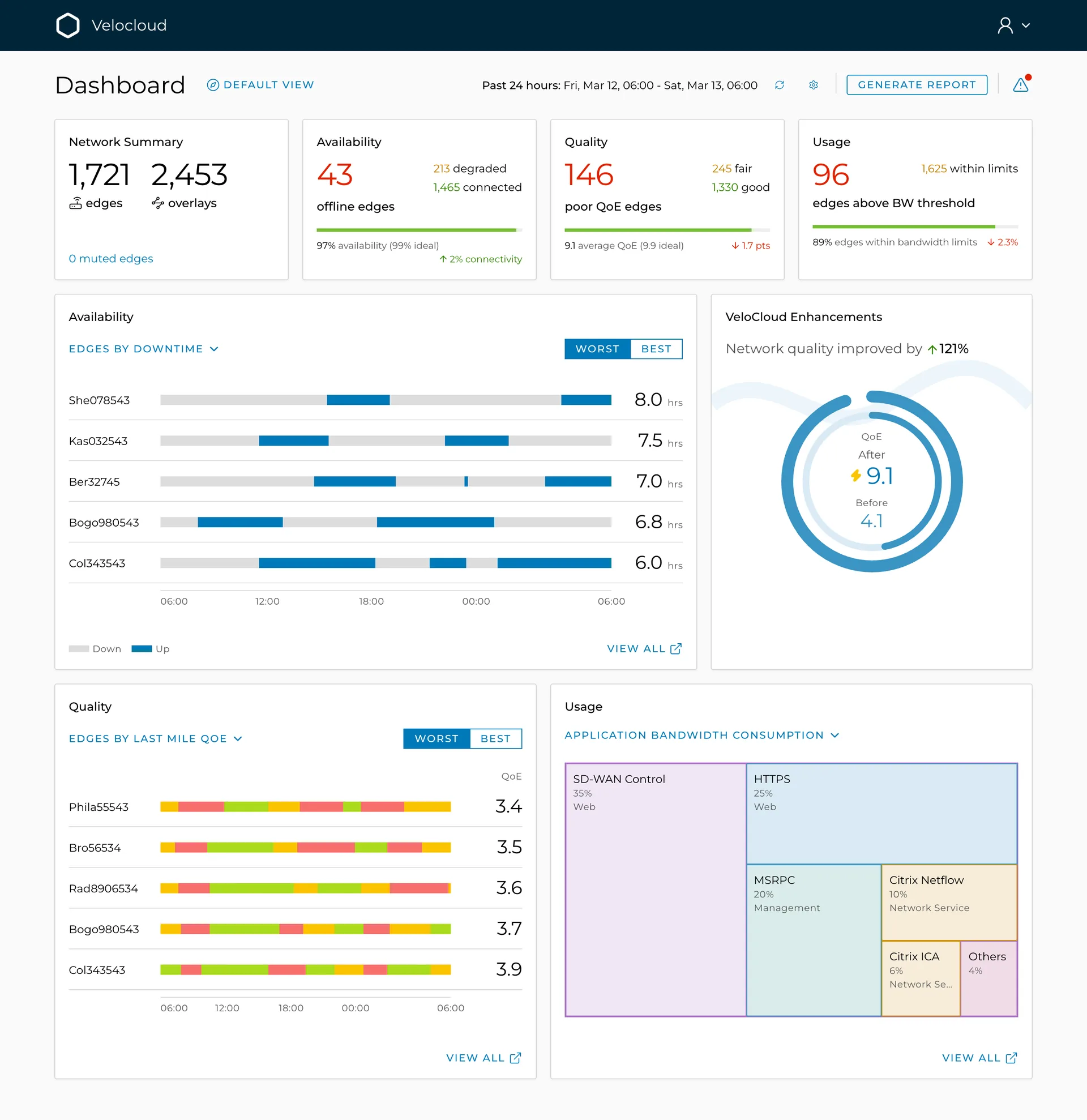Open View All in Availability panel

pos(644,648)
